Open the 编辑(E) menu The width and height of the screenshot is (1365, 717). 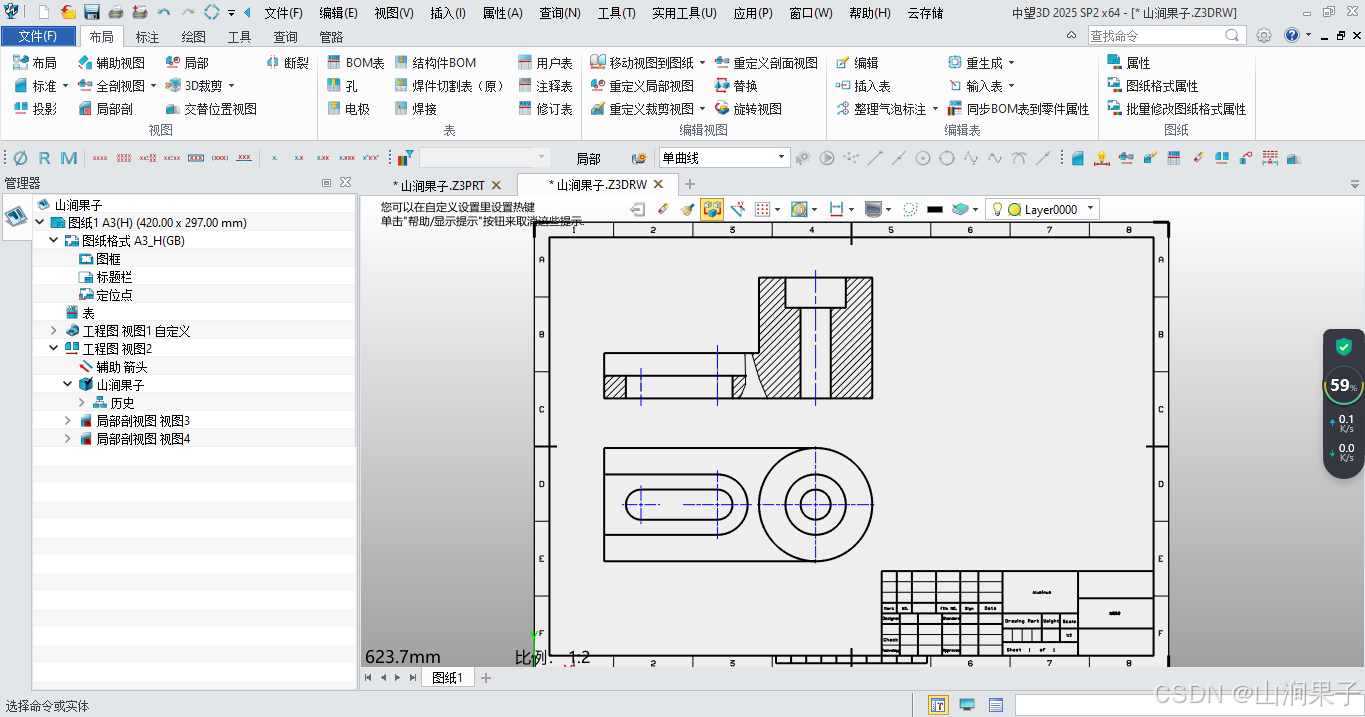click(338, 13)
